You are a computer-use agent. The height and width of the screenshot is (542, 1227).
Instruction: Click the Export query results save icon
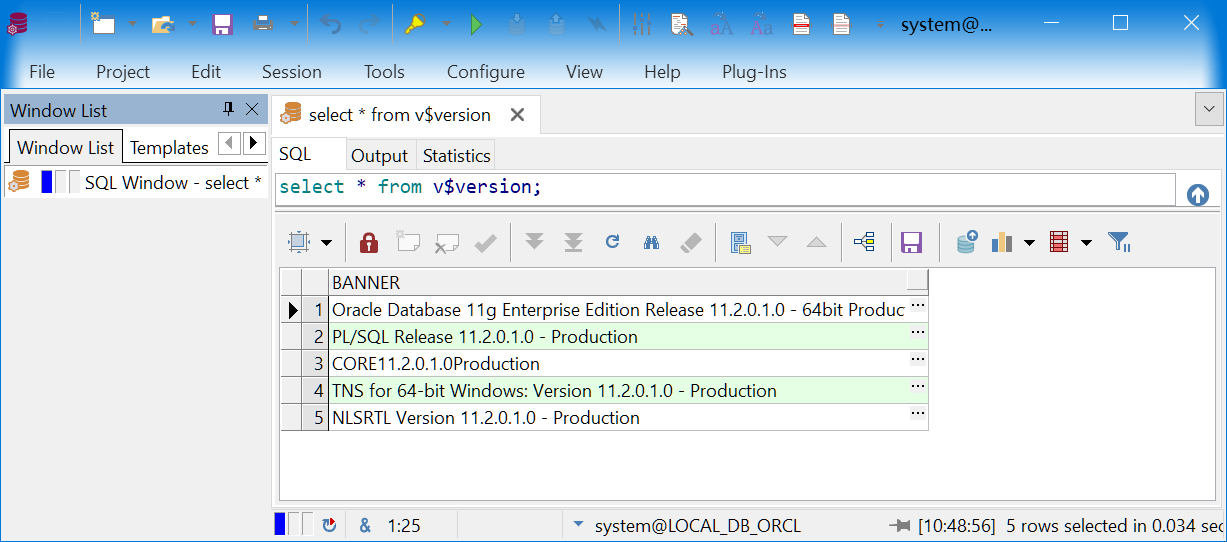pyautogui.click(x=911, y=242)
